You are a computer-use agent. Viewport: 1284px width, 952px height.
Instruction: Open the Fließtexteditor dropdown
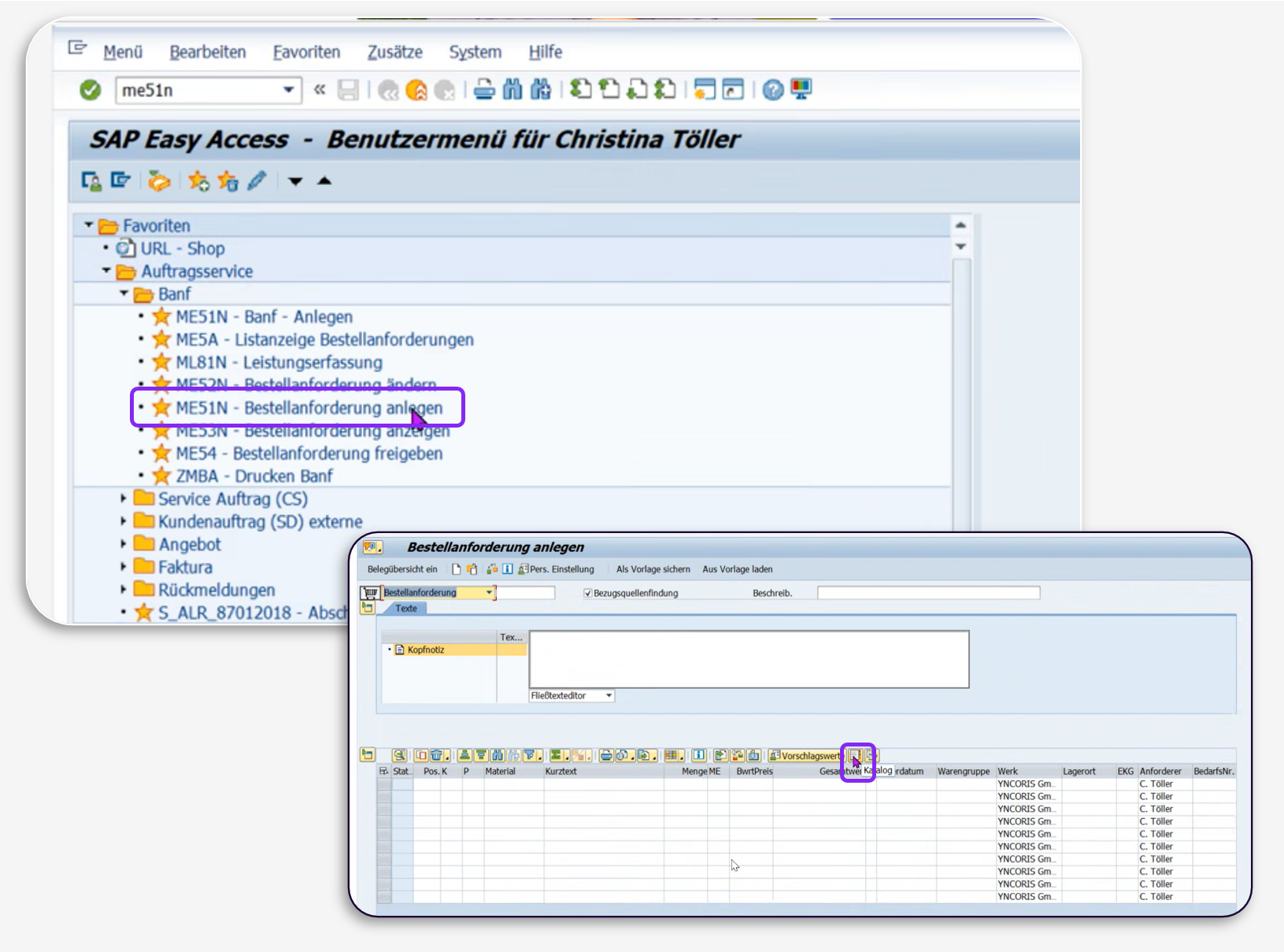click(x=609, y=695)
